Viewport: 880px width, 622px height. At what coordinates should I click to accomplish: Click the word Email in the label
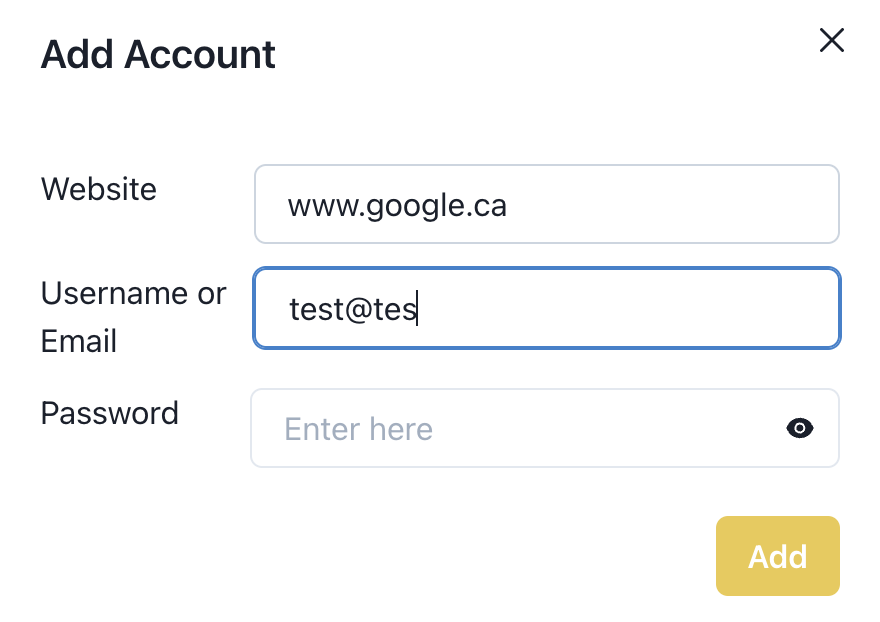click(79, 341)
